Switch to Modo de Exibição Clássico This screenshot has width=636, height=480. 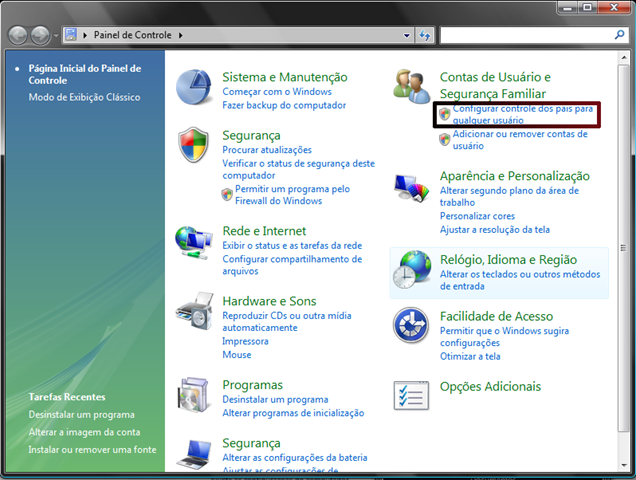click(x=84, y=97)
